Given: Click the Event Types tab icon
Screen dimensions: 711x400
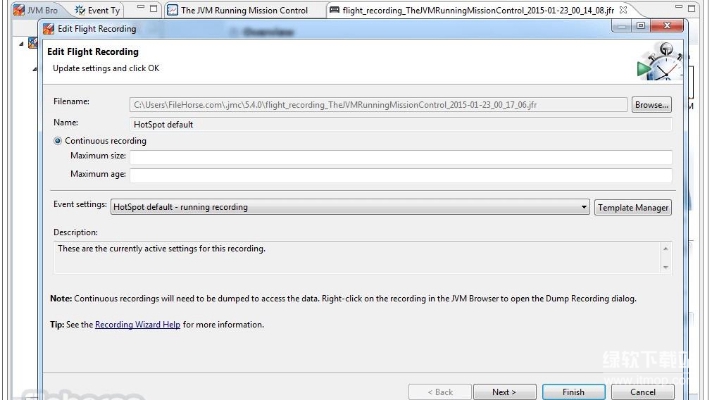Looking at the screenshot, I should tap(80, 10).
